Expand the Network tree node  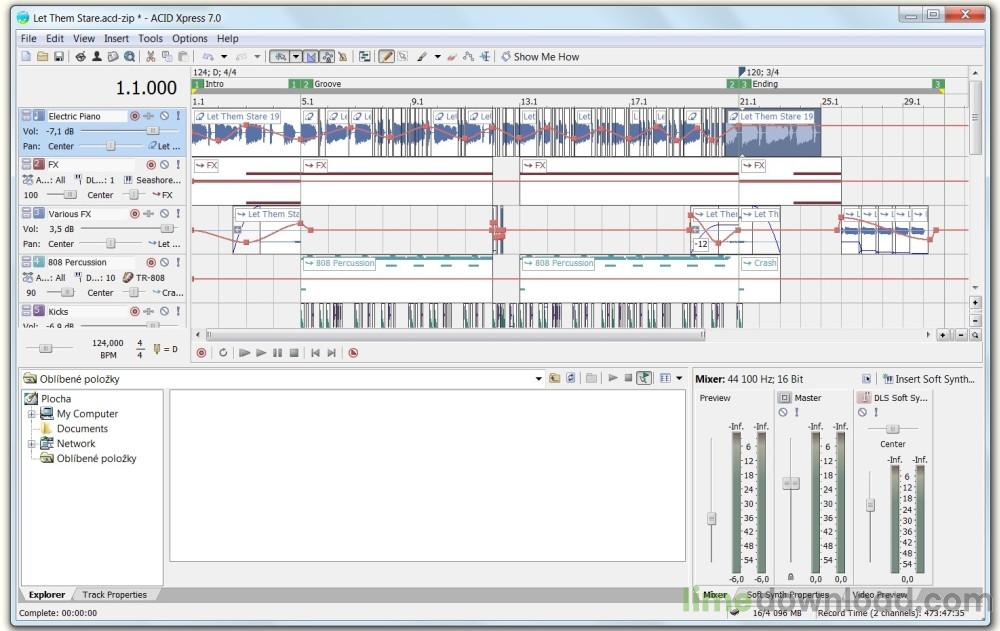point(32,444)
